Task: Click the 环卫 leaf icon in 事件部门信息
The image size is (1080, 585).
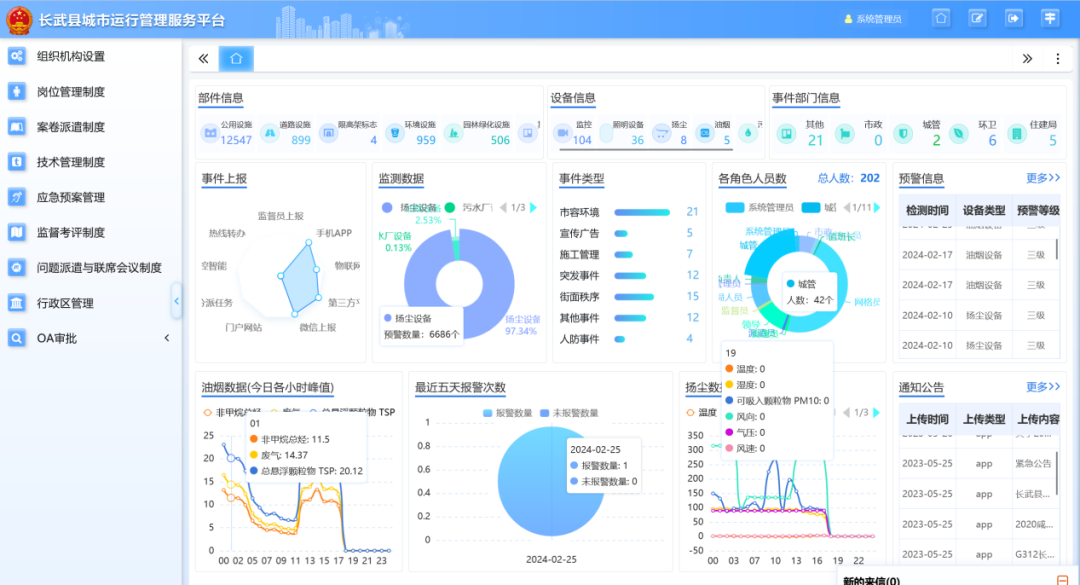Action: tap(959, 133)
